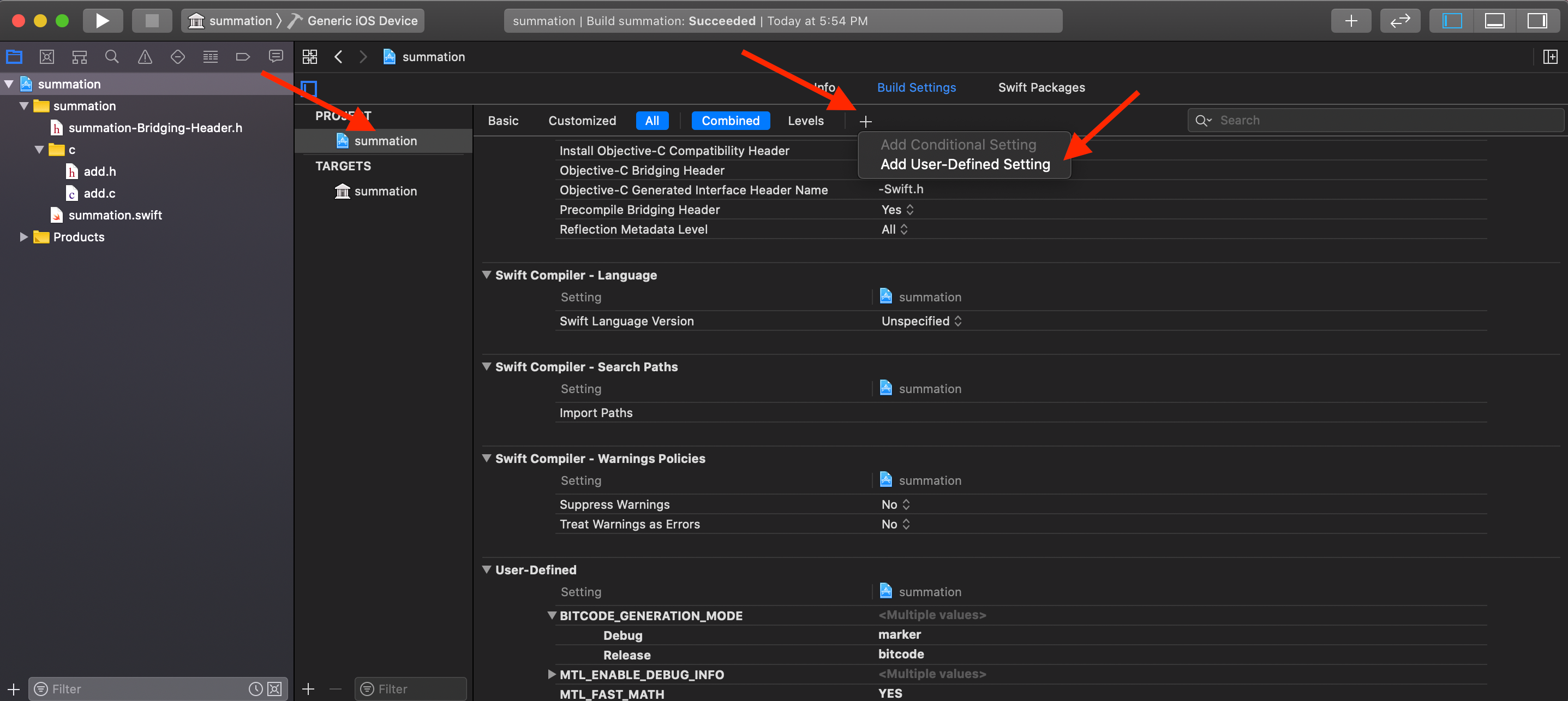Choose Add User-Defined Setting menu item
The height and width of the screenshot is (701, 1568).
(965, 164)
